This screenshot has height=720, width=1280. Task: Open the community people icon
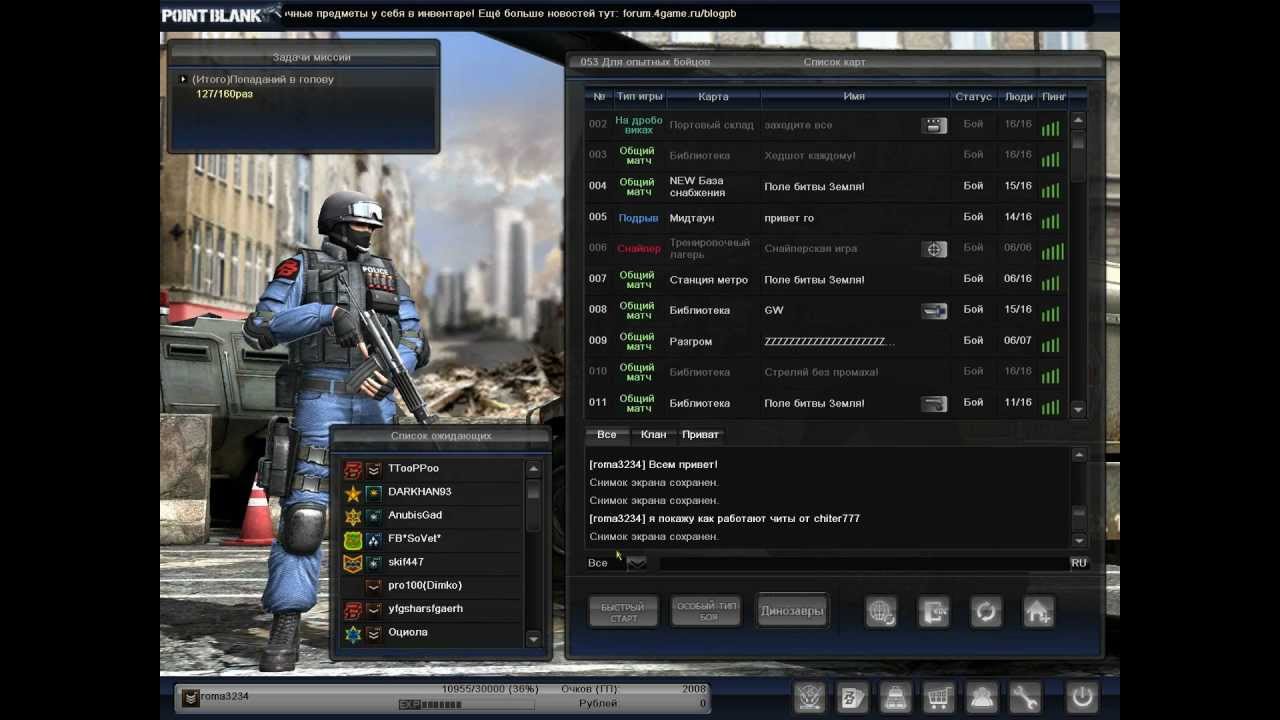[981, 697]
